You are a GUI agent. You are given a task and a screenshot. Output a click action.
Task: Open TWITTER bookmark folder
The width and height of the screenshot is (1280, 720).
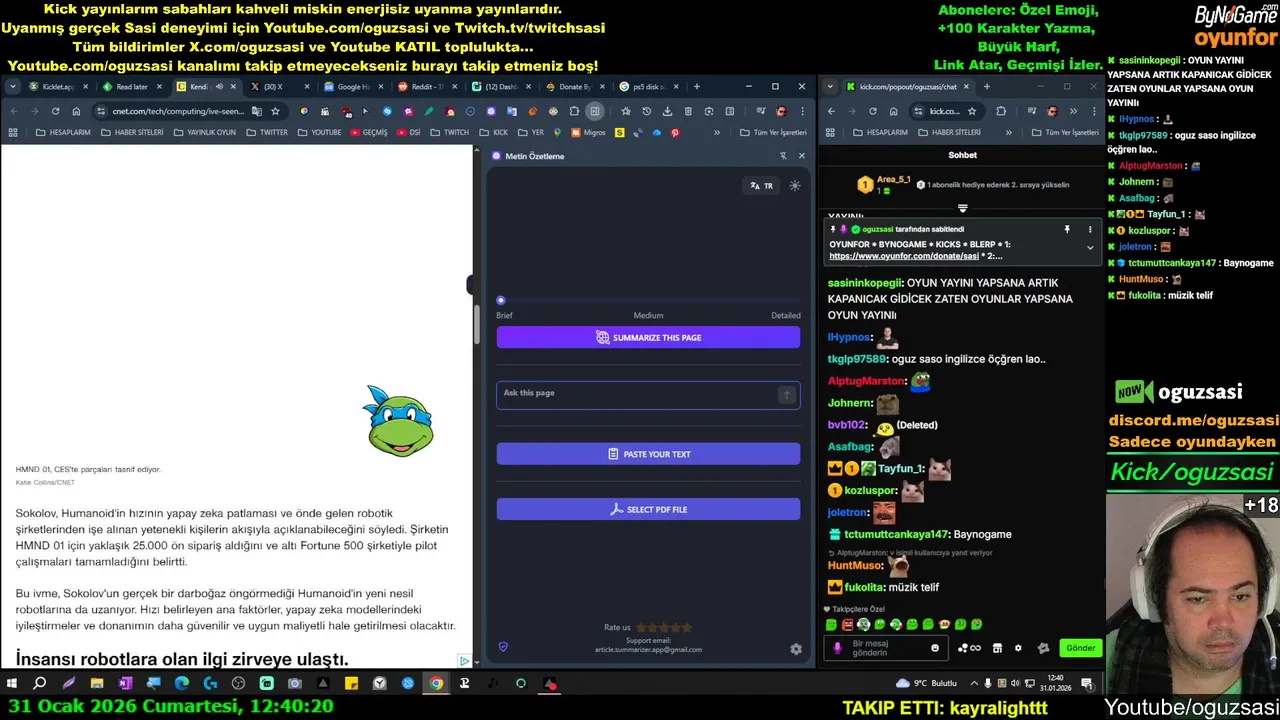(267, 132)
